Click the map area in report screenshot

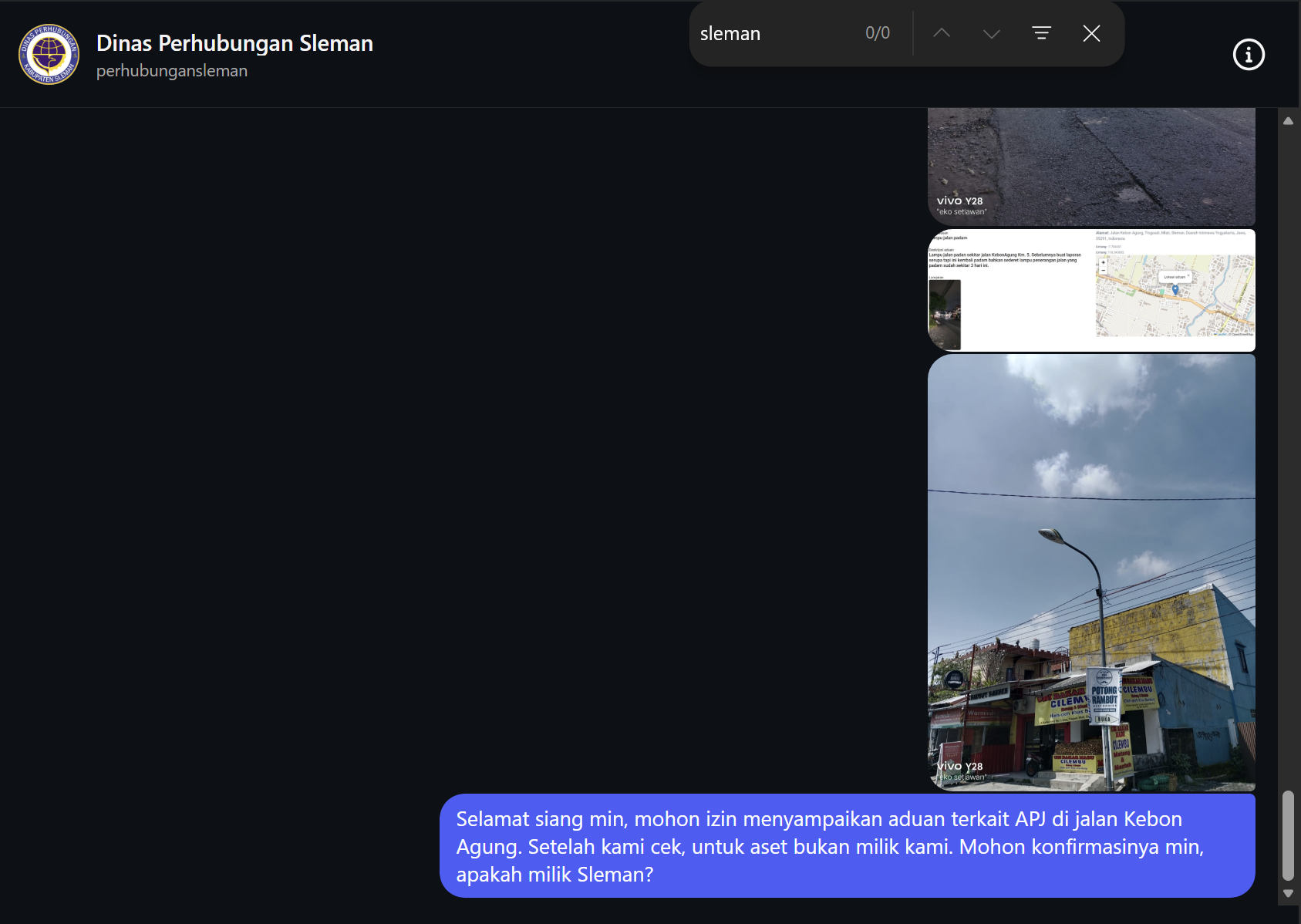[x=1175, y=297]
